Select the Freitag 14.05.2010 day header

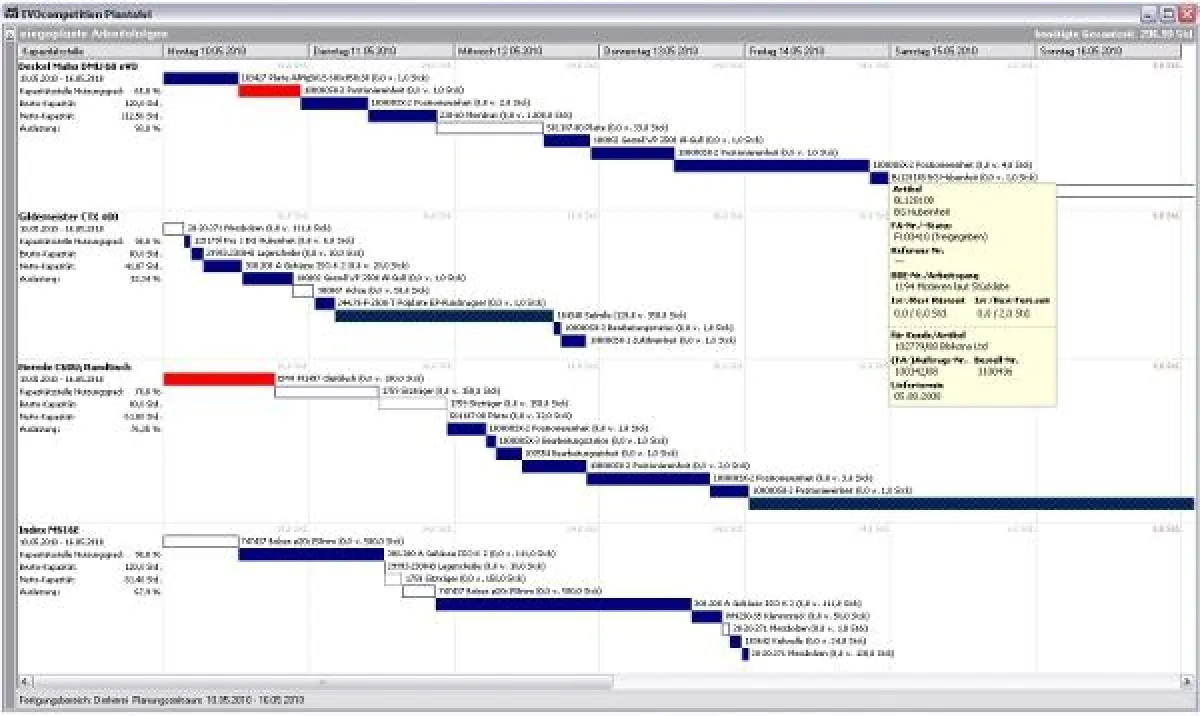[818, 49]
